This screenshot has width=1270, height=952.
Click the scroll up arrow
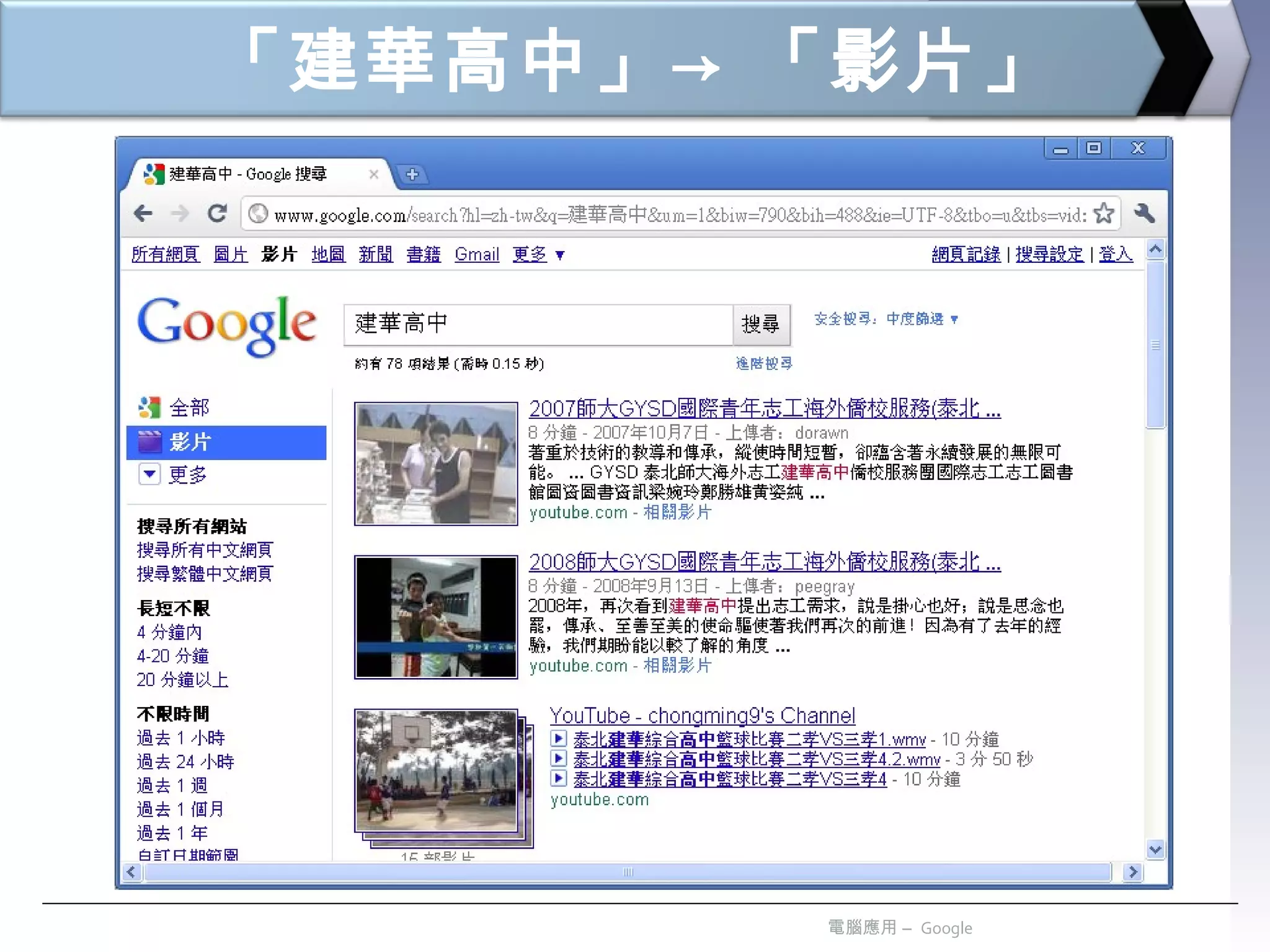click(1155, 250)
